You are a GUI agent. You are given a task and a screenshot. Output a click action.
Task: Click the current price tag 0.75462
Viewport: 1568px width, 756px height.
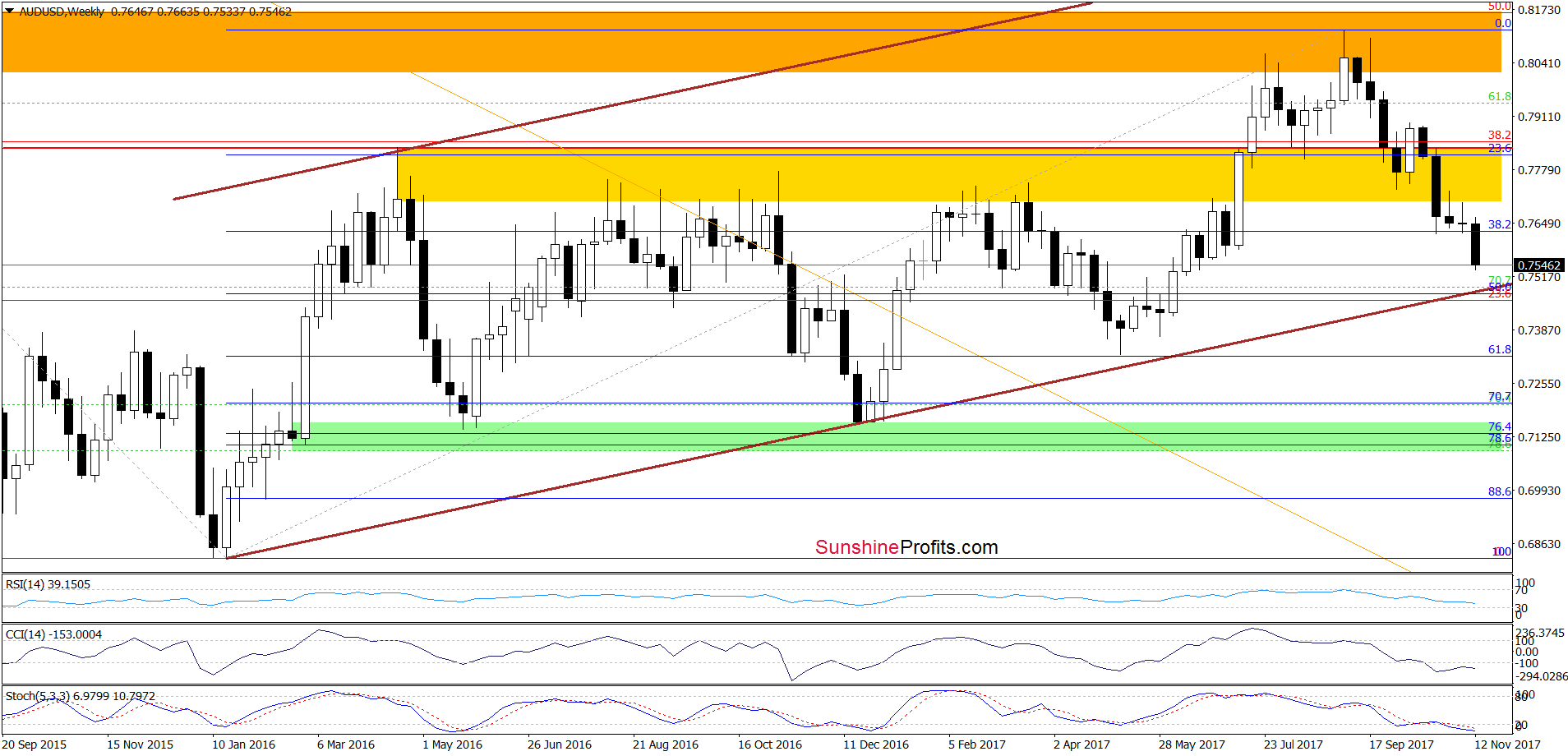coord(1539,265)
